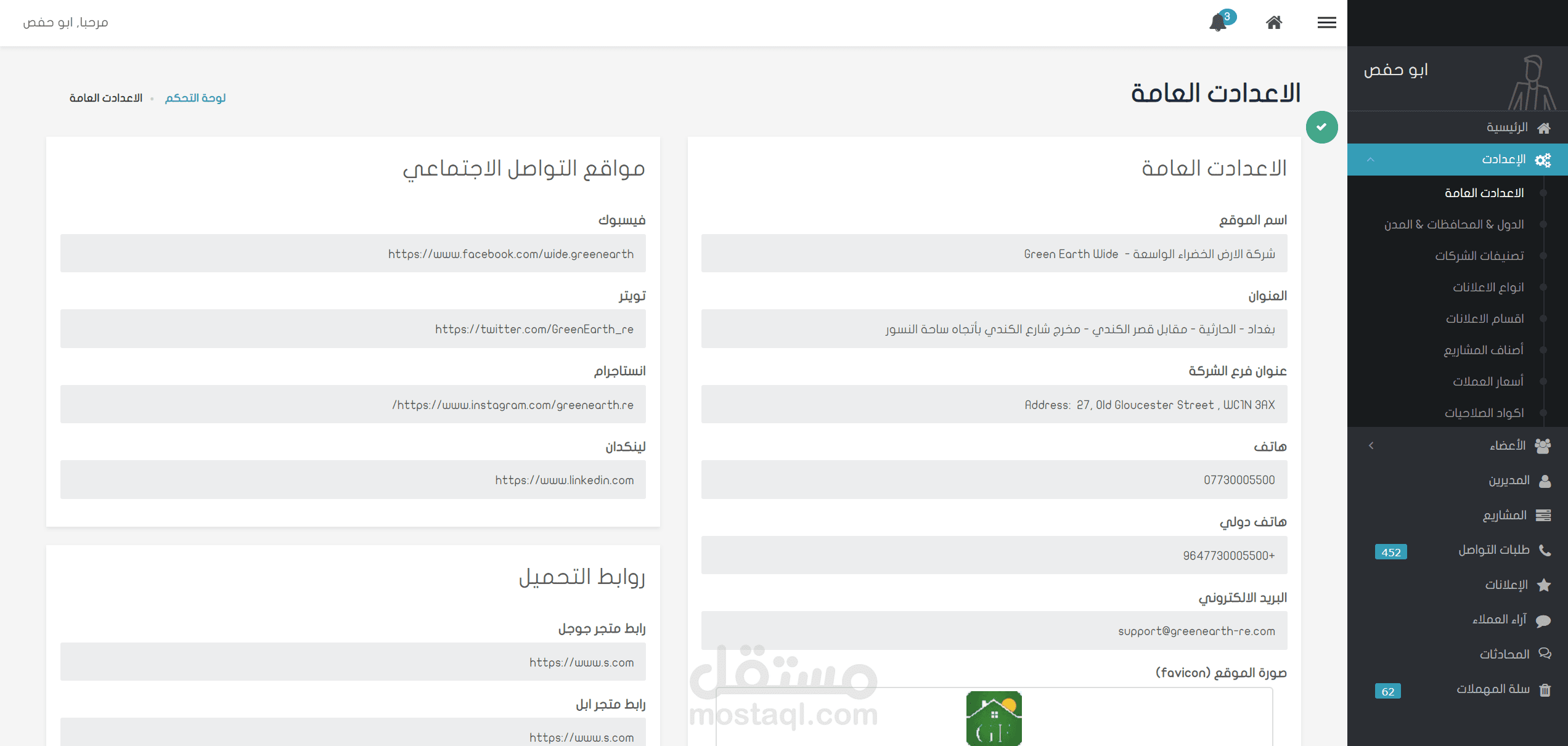Select أسعار العملات submenu item
This screenshot has width=1568, height=746.
[x=1488, y=381]
